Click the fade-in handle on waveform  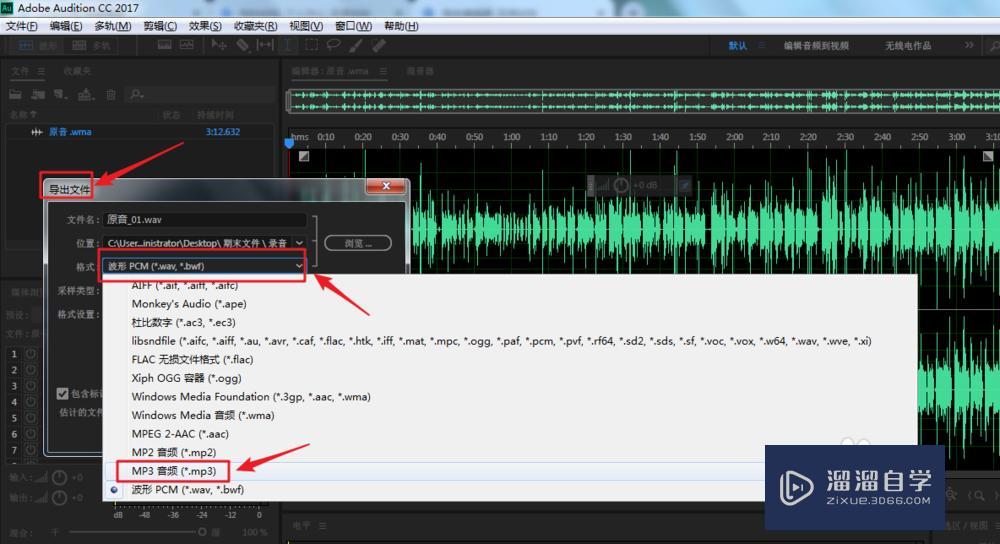tap(304, 156)
